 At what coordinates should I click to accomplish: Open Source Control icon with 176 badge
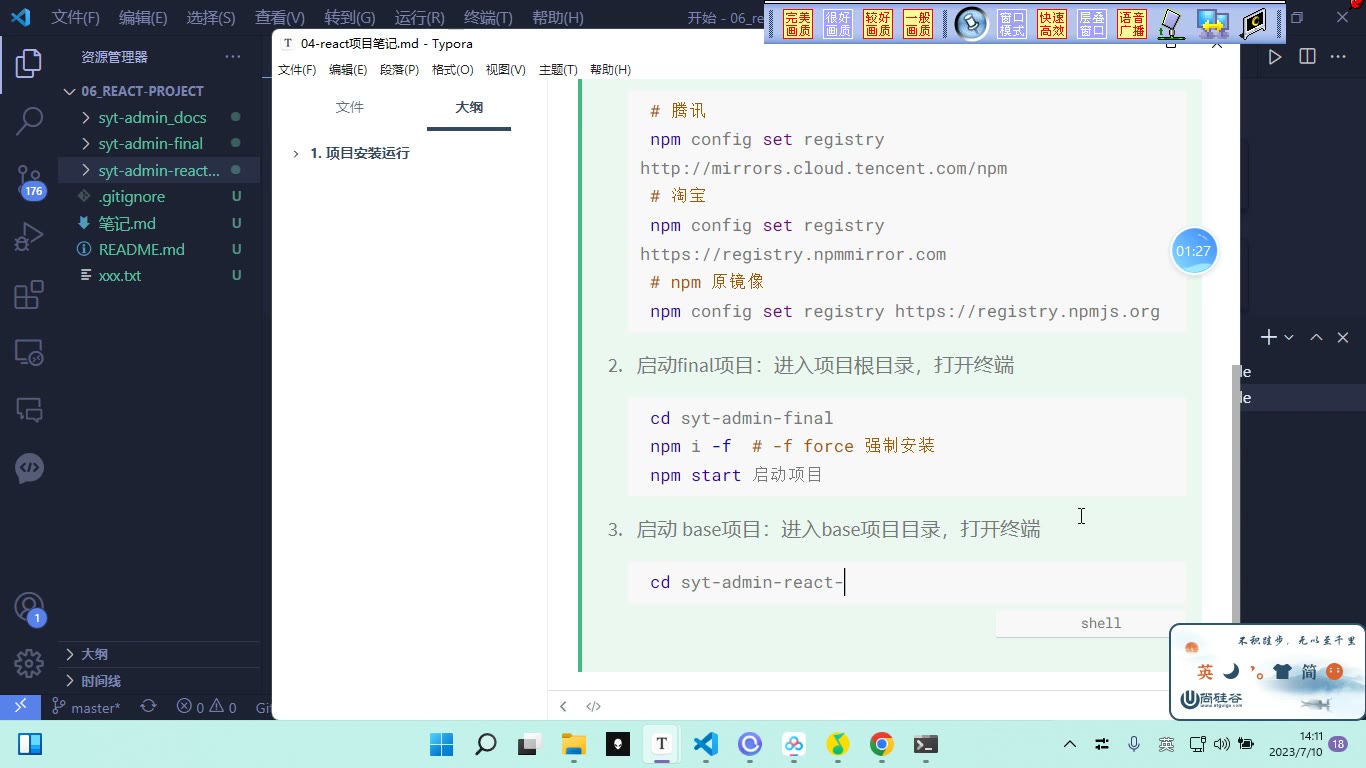(30, 181)
